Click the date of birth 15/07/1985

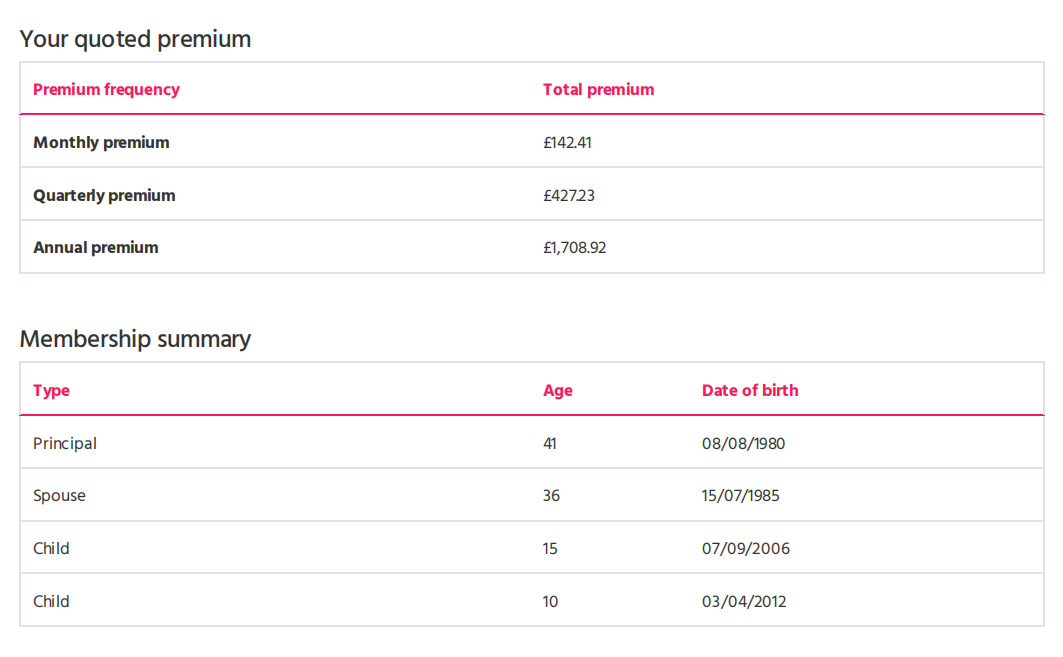[x=740, y=496]
